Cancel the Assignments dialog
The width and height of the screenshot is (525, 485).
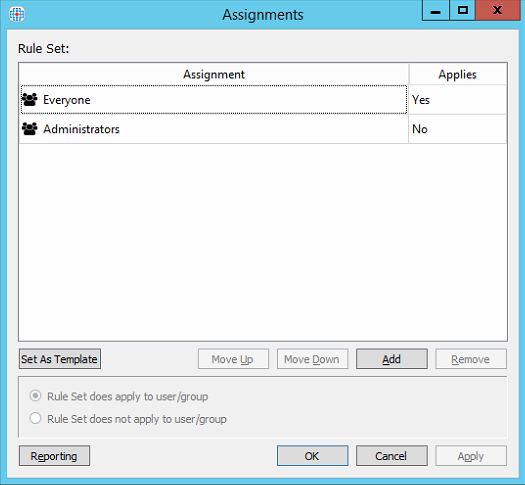coord(391,456)
